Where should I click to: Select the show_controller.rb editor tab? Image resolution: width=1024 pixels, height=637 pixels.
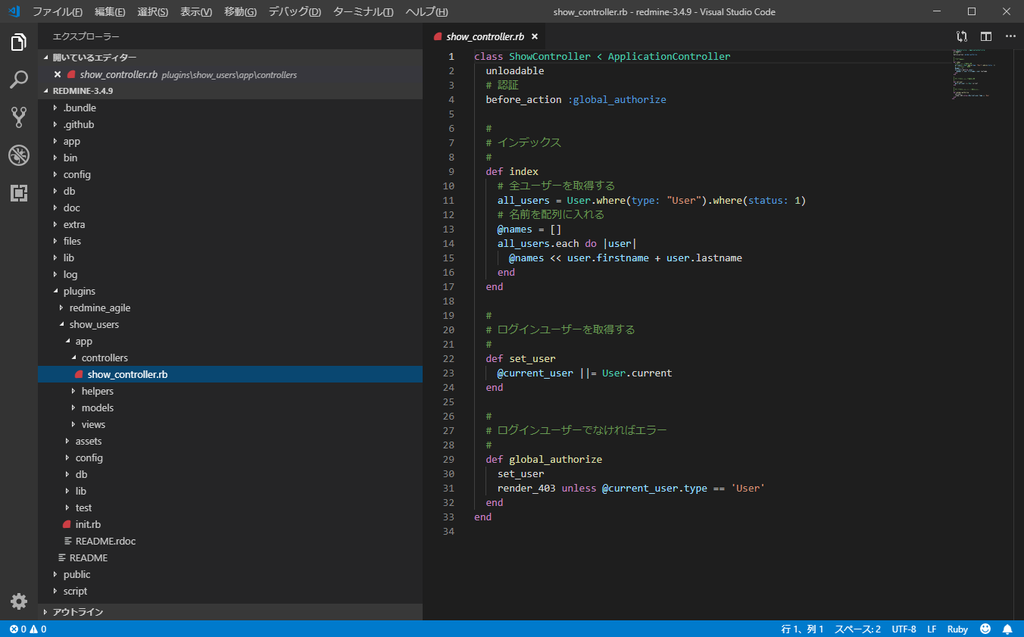[485, 37]
